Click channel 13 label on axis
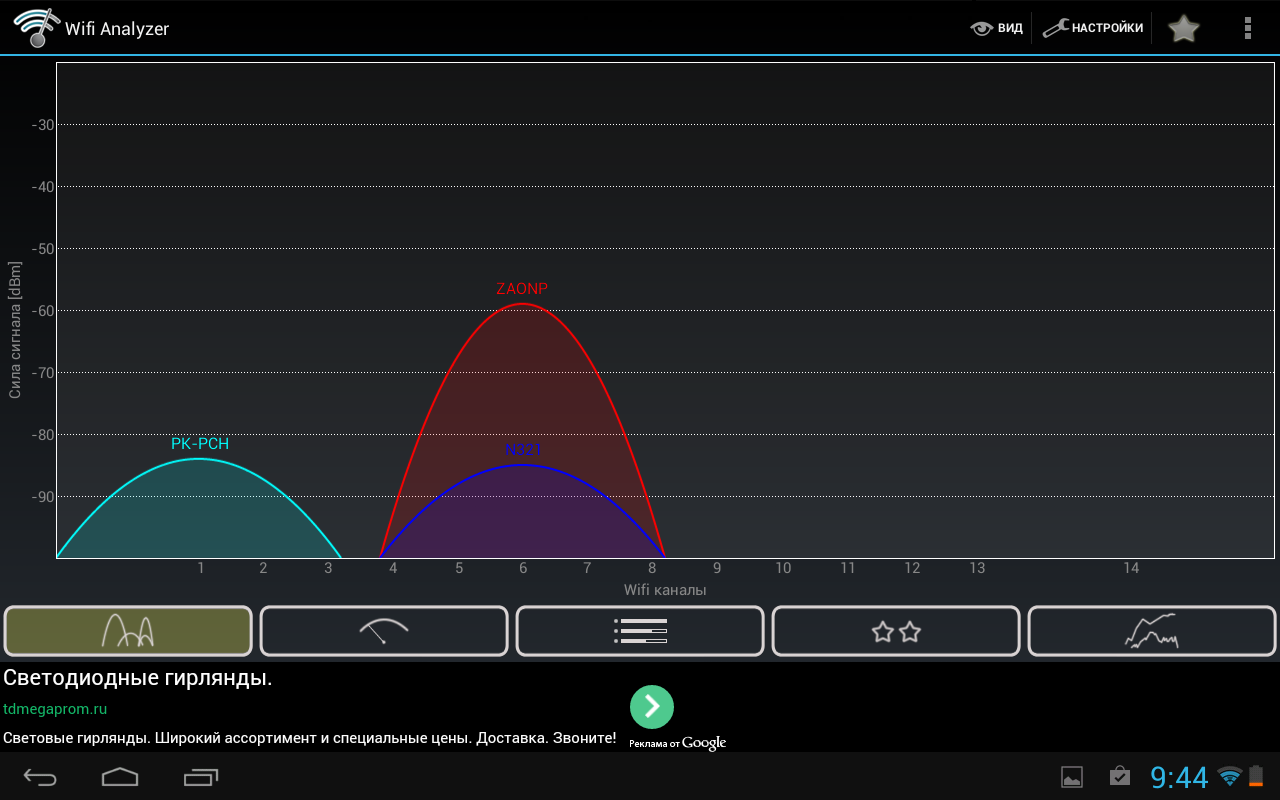The width and height of the screenshot is (1280, 800). coord(977,568)
